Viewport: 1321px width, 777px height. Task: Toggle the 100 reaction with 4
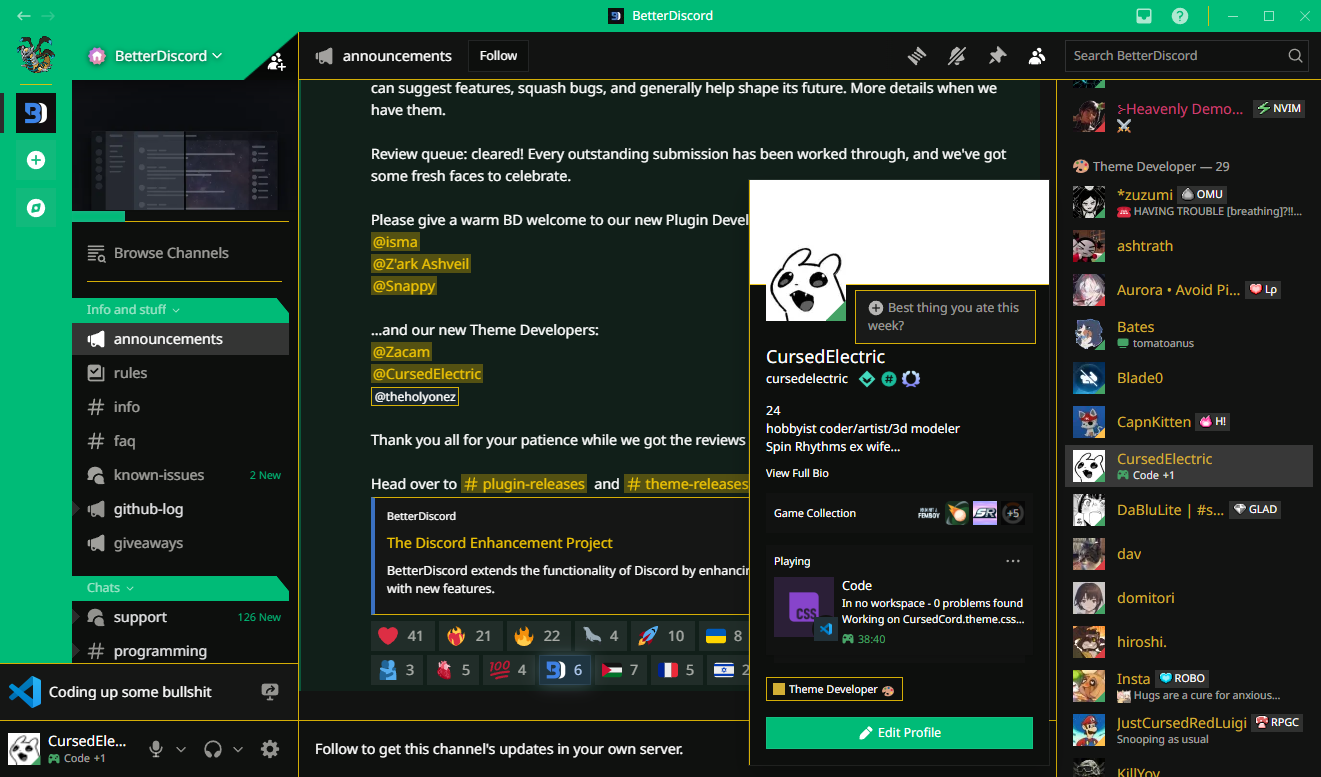(508, 670)
